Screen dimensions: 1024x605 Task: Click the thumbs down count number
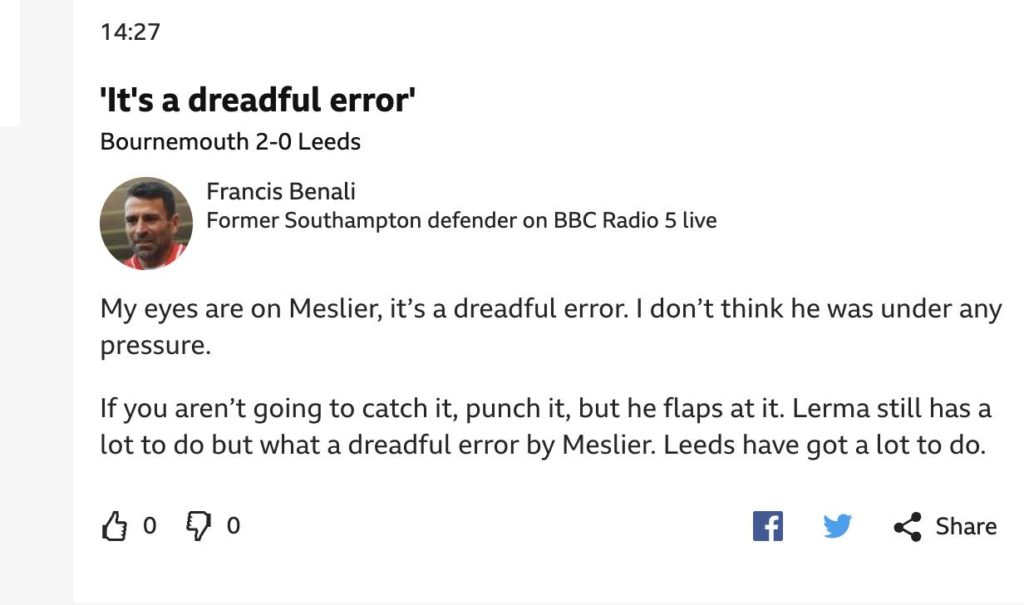(x=233, y=526)
